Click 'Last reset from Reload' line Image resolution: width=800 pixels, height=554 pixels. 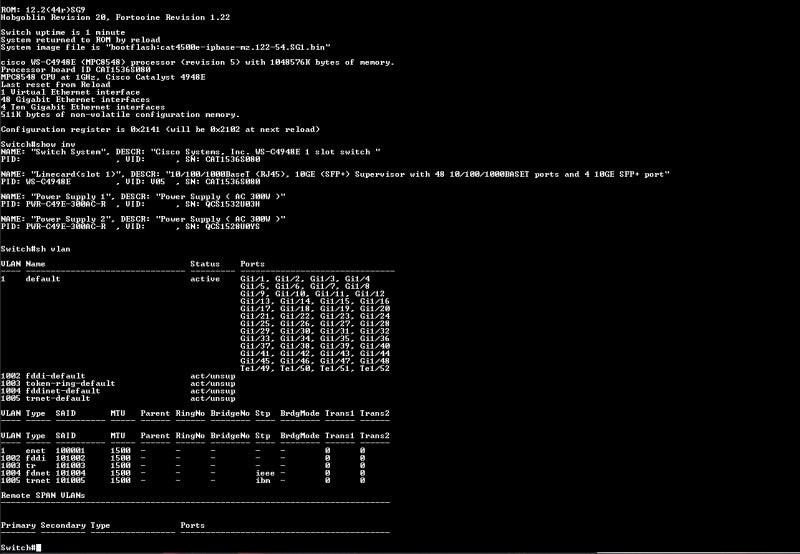56,85
